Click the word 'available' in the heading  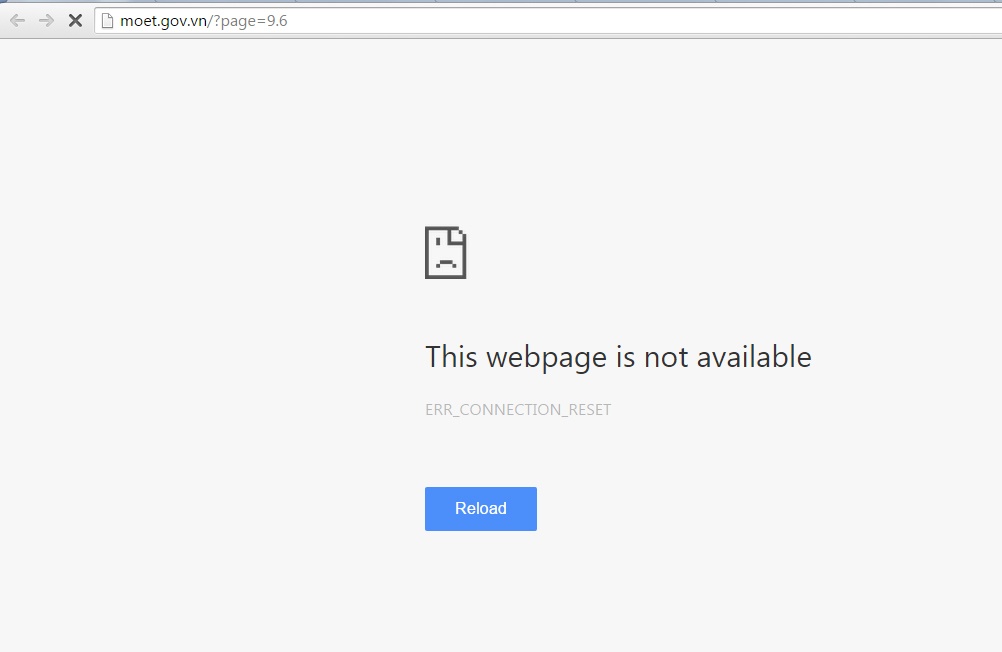[x=754, y=356]
